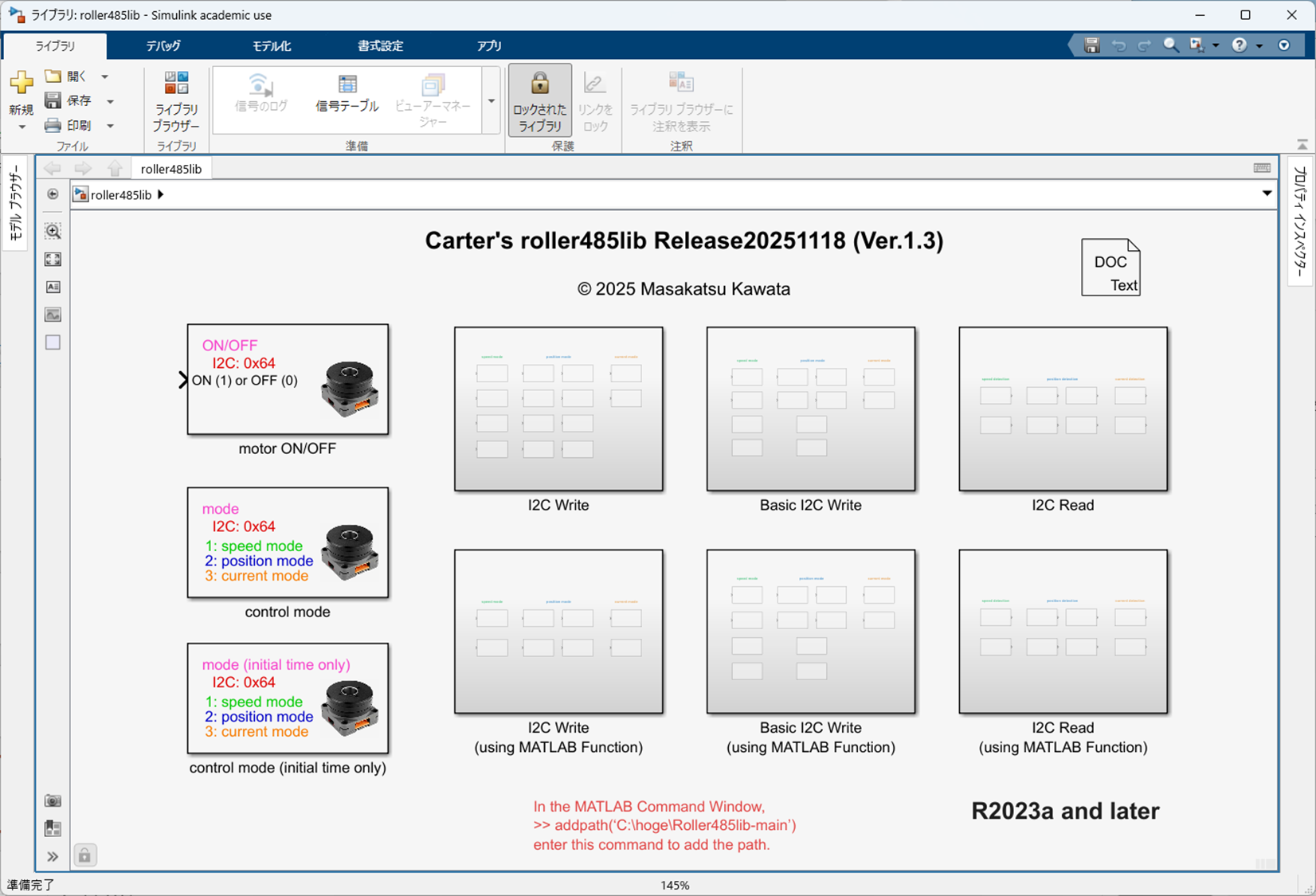The width and height of the screenshot is (1316, 896).
Task: Expand the 準備 gallery dropdown arrow
Action: click(x=492, y=101)
